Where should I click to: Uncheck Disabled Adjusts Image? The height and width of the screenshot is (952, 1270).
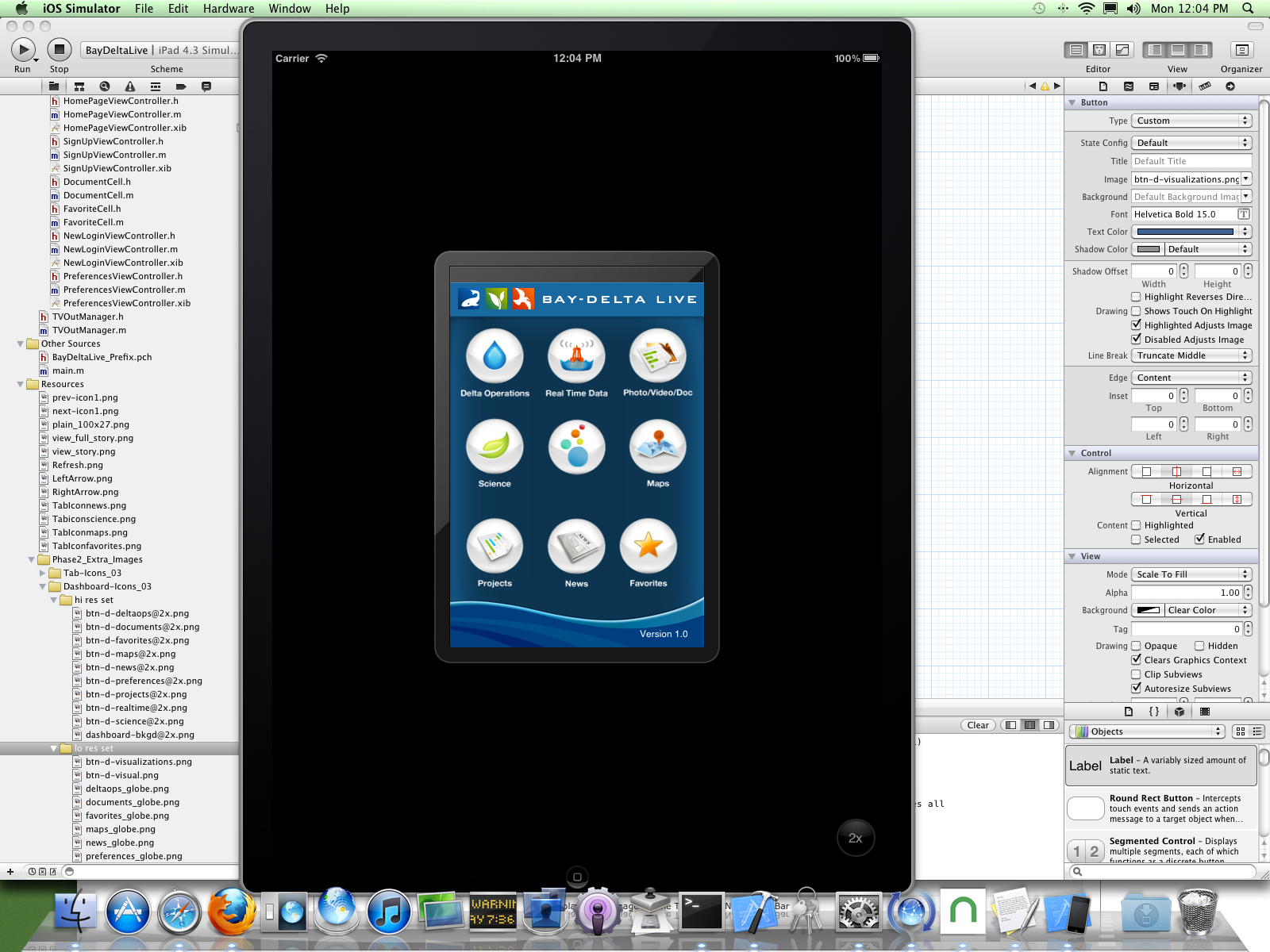1136,340
